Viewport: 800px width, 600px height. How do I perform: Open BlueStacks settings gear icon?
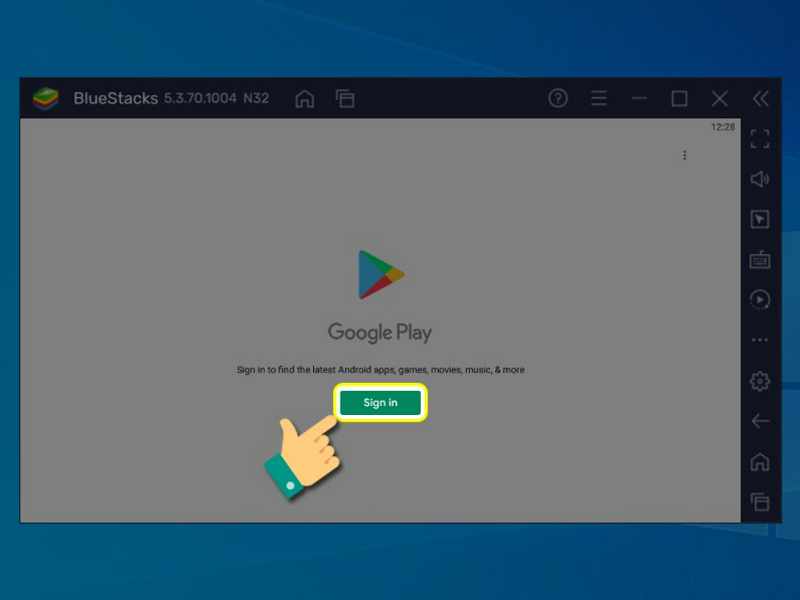(x=760, y=381)
